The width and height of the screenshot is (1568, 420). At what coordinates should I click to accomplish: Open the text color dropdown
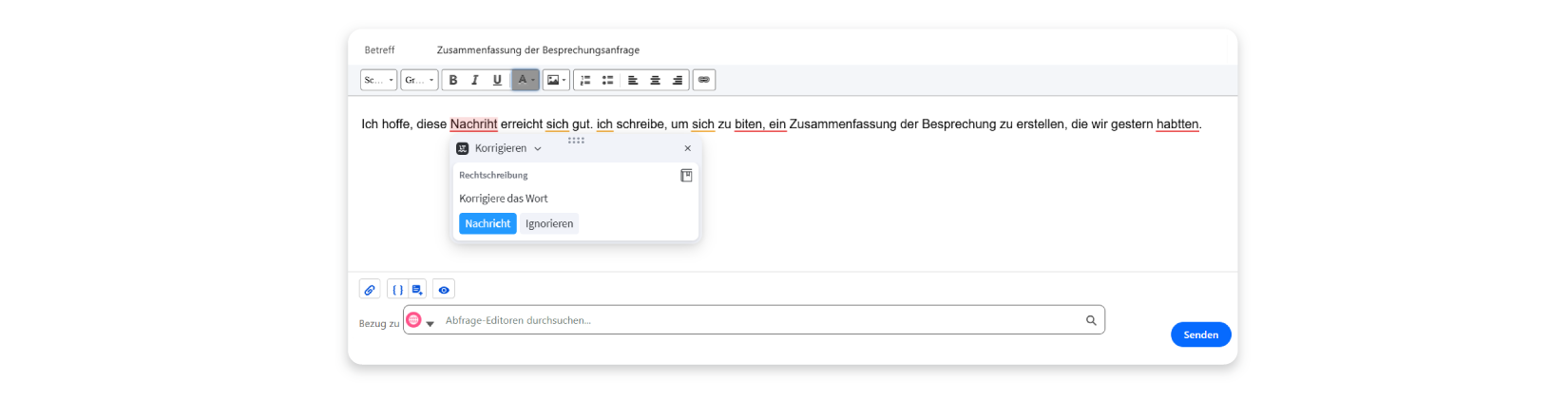(526, 80)
